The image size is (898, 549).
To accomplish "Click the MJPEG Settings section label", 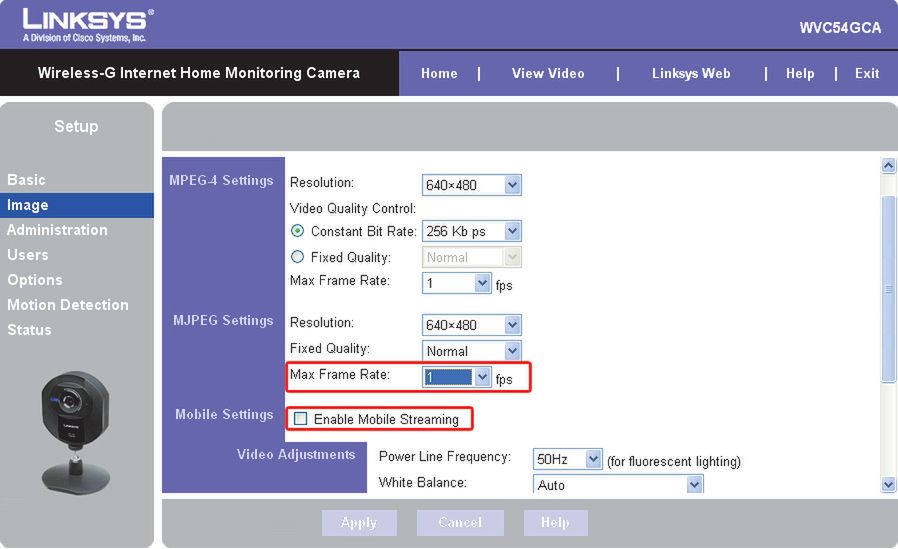I will (223, 320).
